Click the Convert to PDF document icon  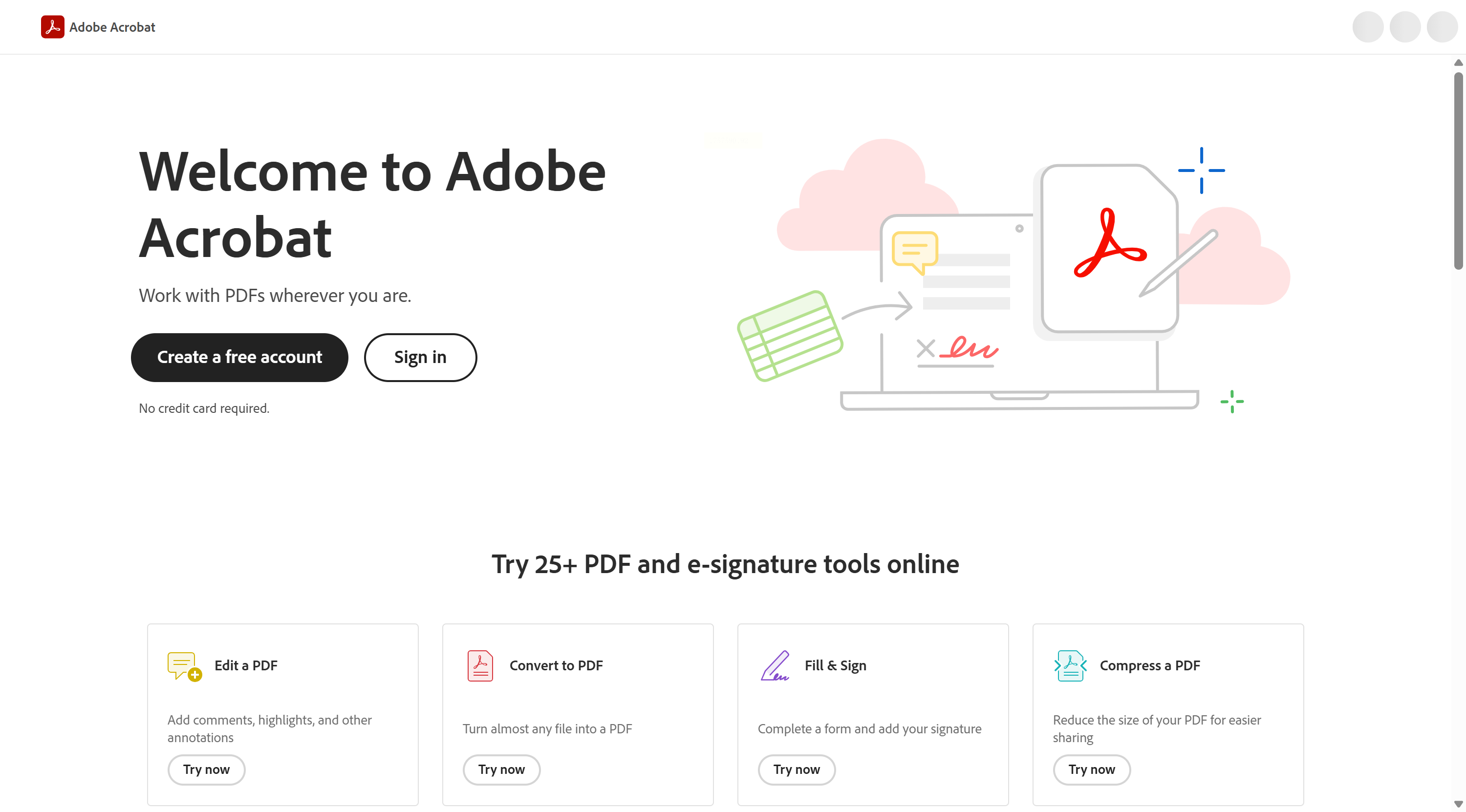coord(480,666)
